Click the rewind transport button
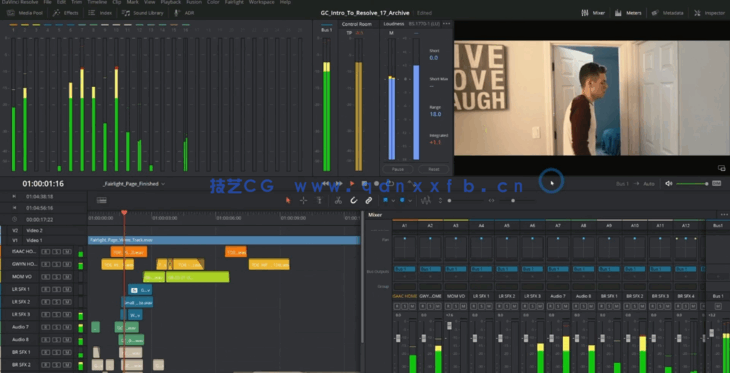 pos(326,183)
